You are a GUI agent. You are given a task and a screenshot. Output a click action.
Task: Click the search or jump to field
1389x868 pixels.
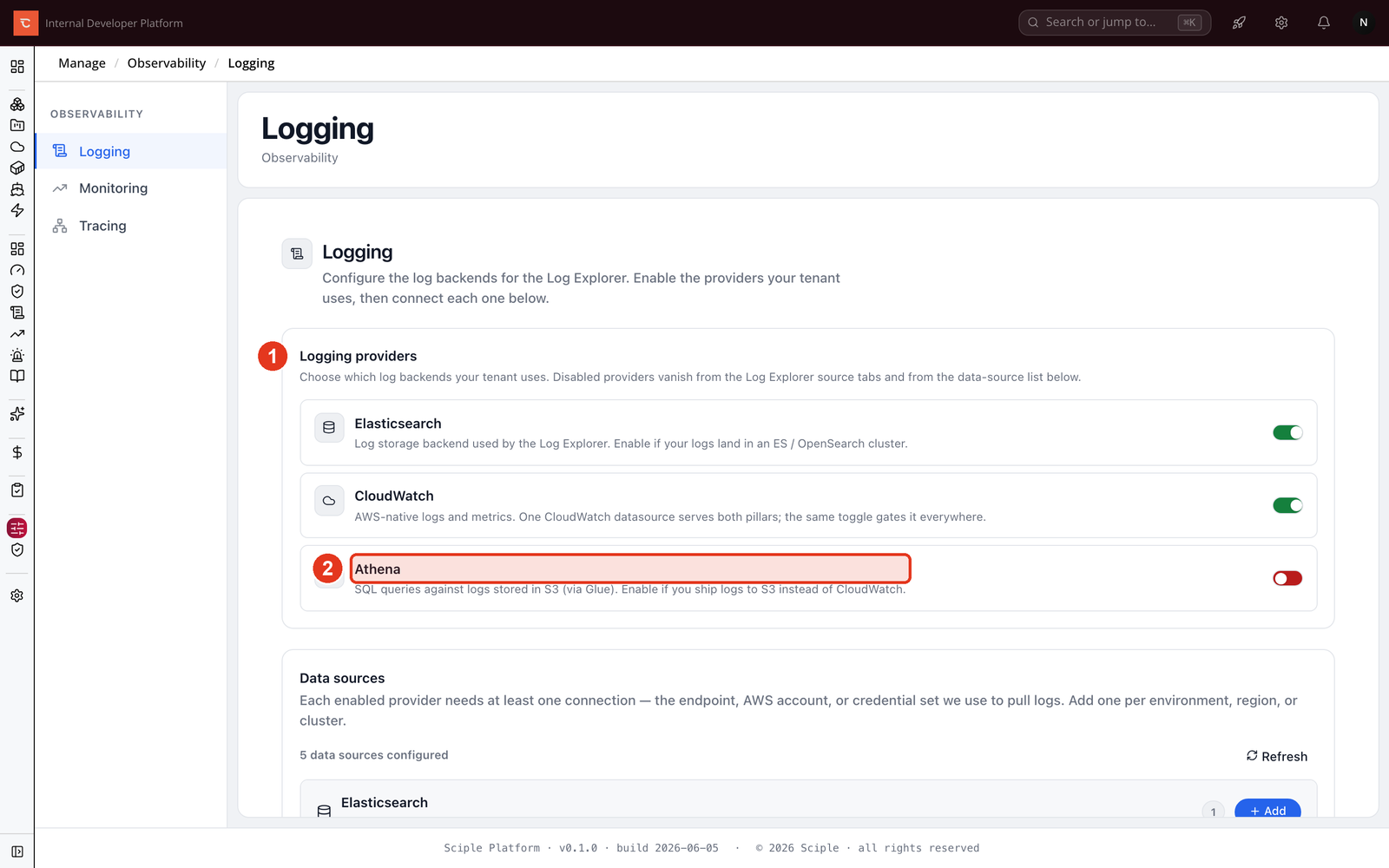tap(1115, 23)
